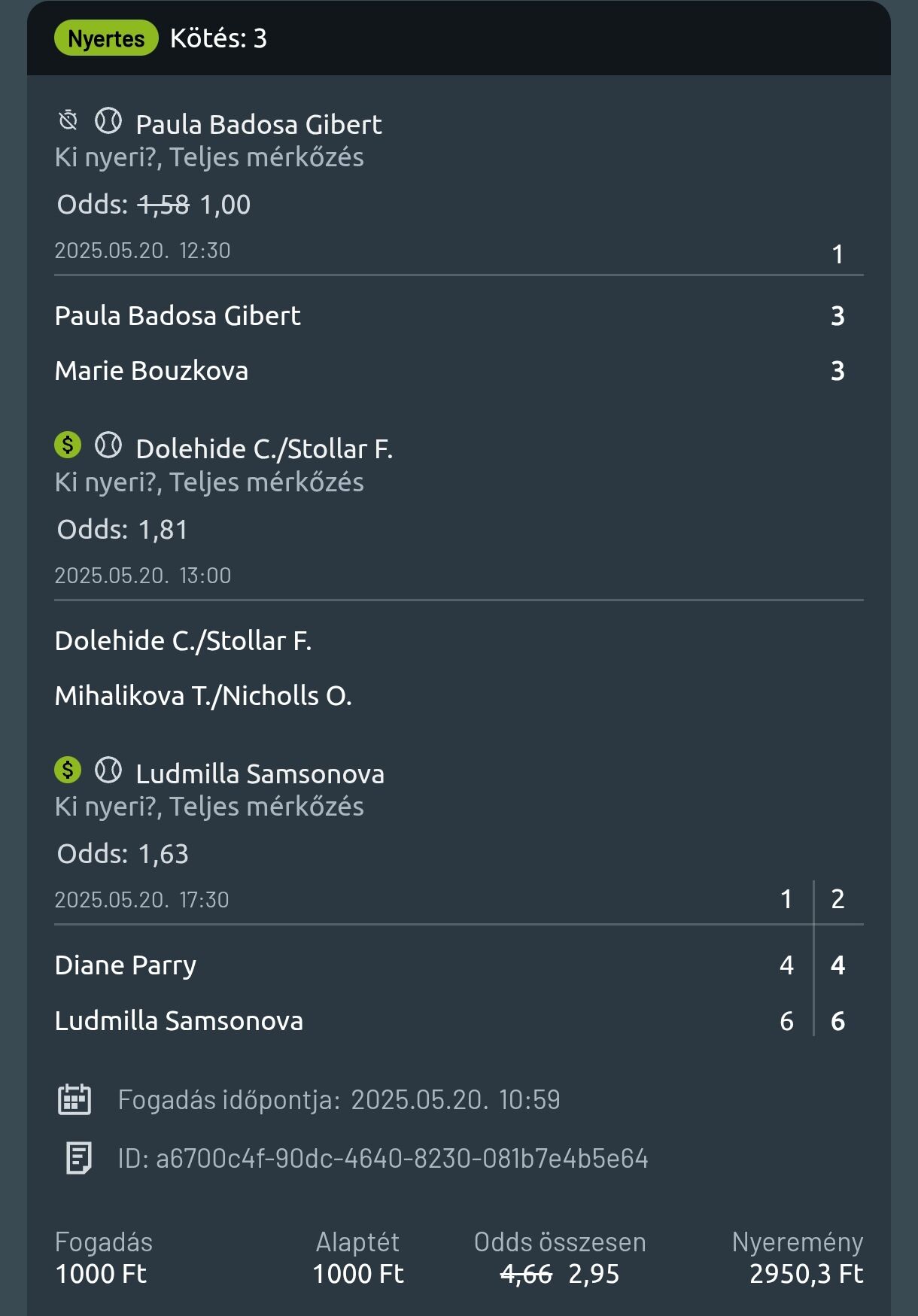918x1316 pixels.
Task: Tap the Mihalikova T./Nicholls O. team row
Action: click(458, 696)
